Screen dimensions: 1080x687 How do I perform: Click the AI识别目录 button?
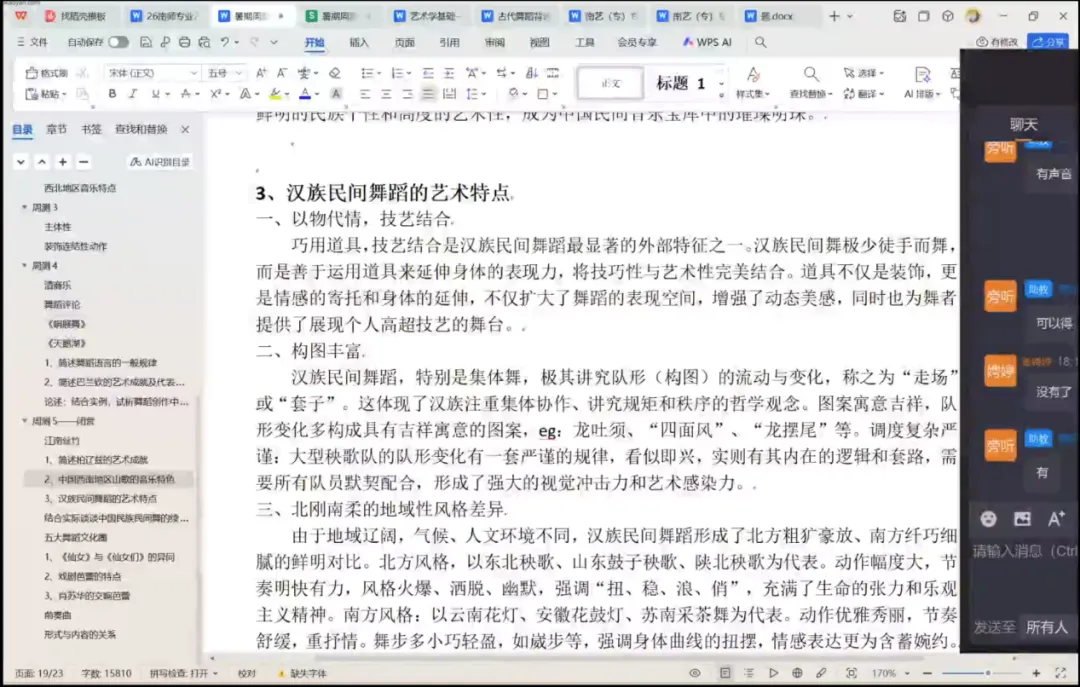coord(160,162)
